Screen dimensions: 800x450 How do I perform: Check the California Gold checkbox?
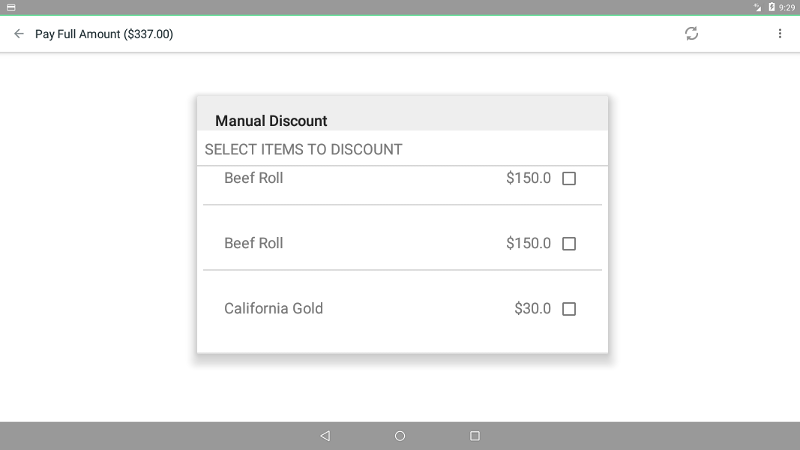pos(569,309)
